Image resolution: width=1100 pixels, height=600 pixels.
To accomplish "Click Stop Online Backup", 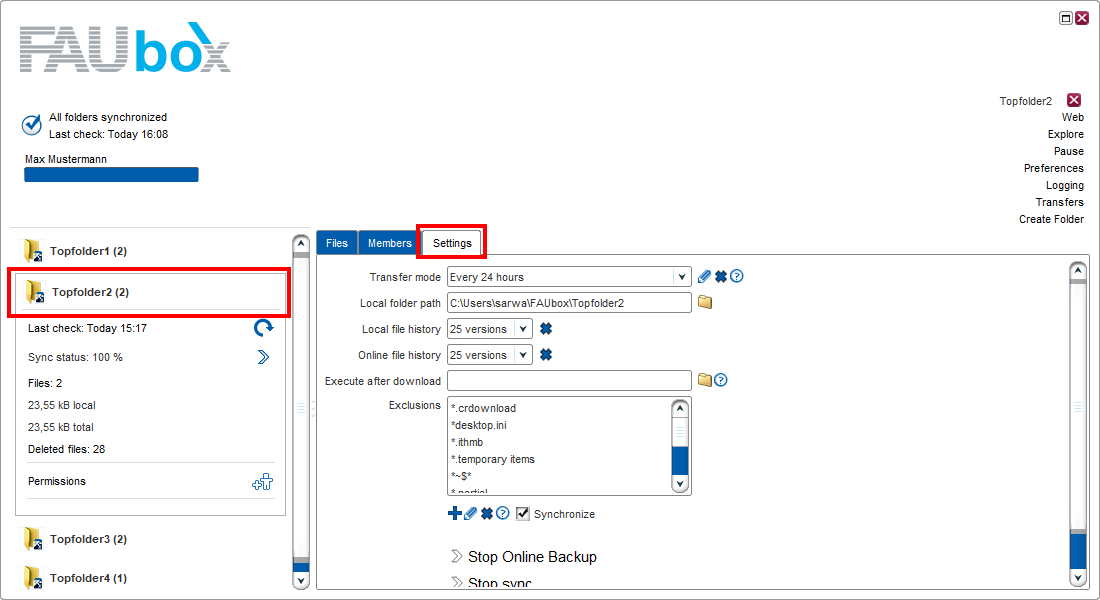I will pos(532,556).
